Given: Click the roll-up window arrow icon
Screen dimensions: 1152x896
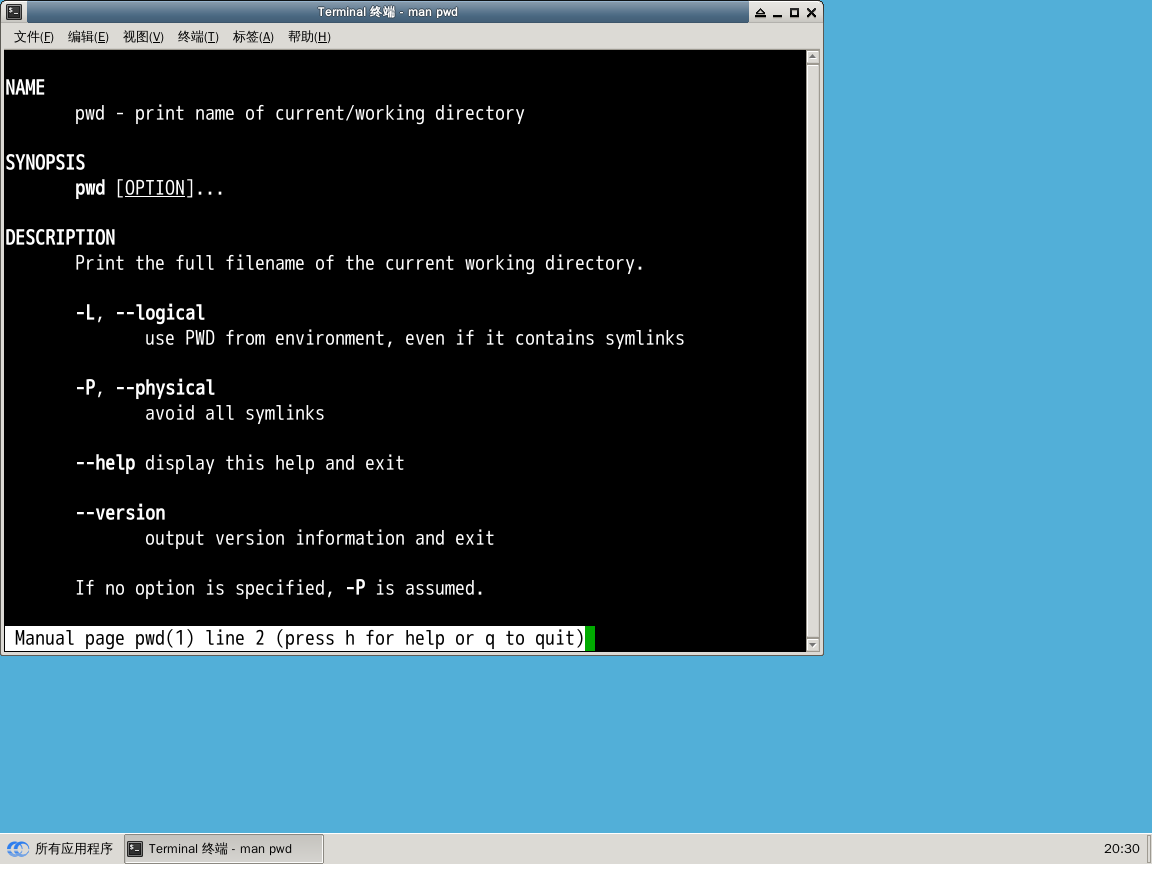Looking at the screenshot, I should coord(760,12).
